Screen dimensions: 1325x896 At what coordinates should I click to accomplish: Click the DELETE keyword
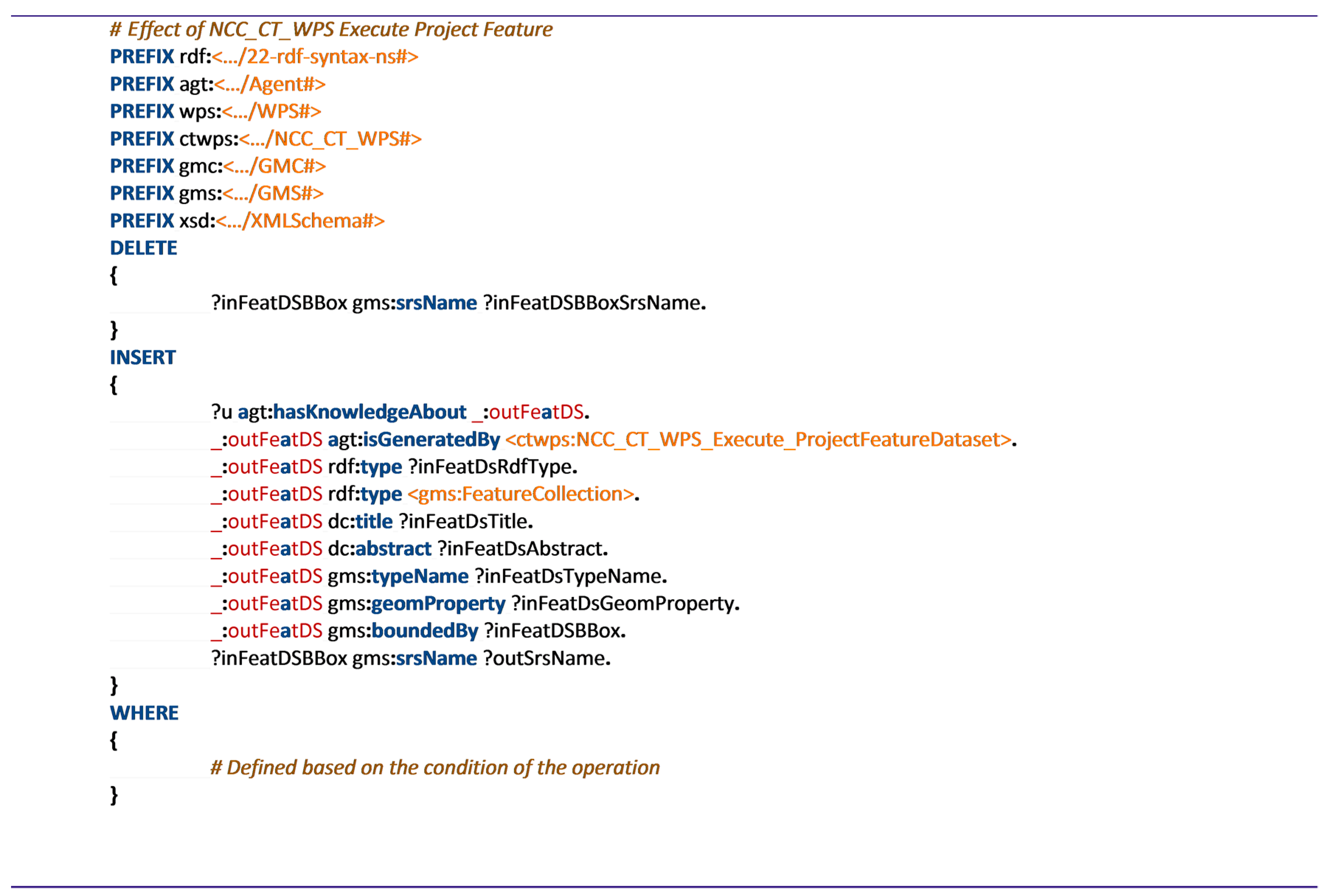[143, 248]
